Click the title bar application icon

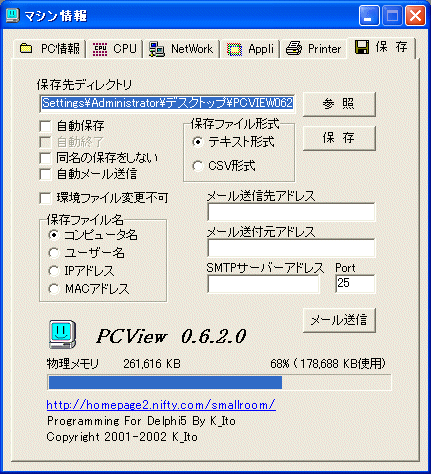[13, 15]
